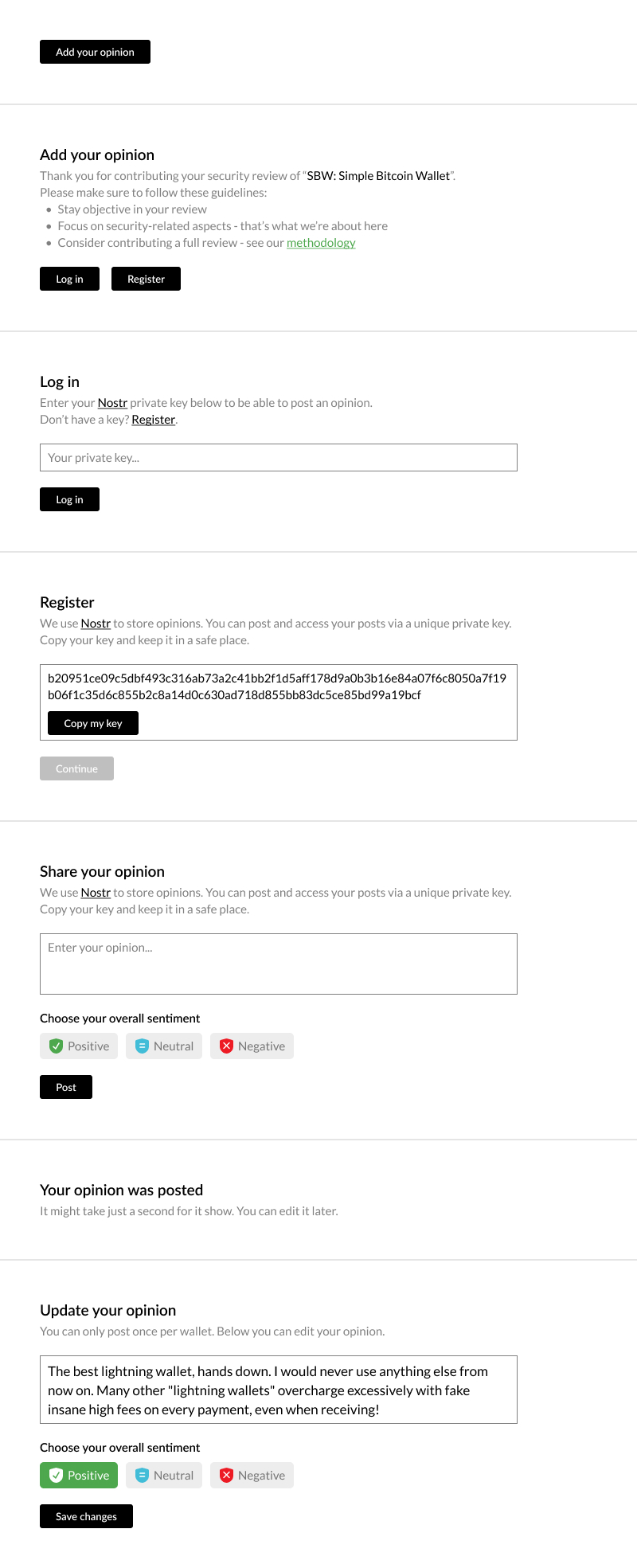The image size is (637, 1568).
Task: Select the green Positive sentiment icon
Action: point(56,1046)
